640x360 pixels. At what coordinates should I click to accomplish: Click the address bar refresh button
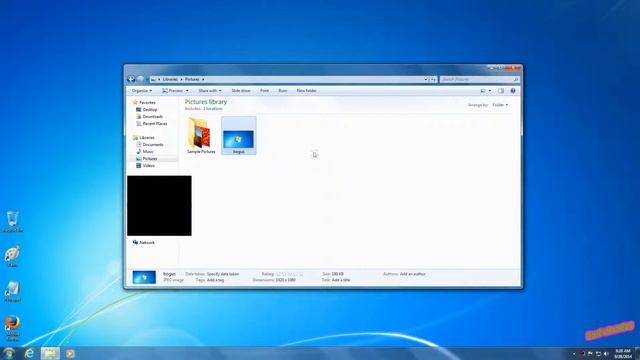[433, 79]
